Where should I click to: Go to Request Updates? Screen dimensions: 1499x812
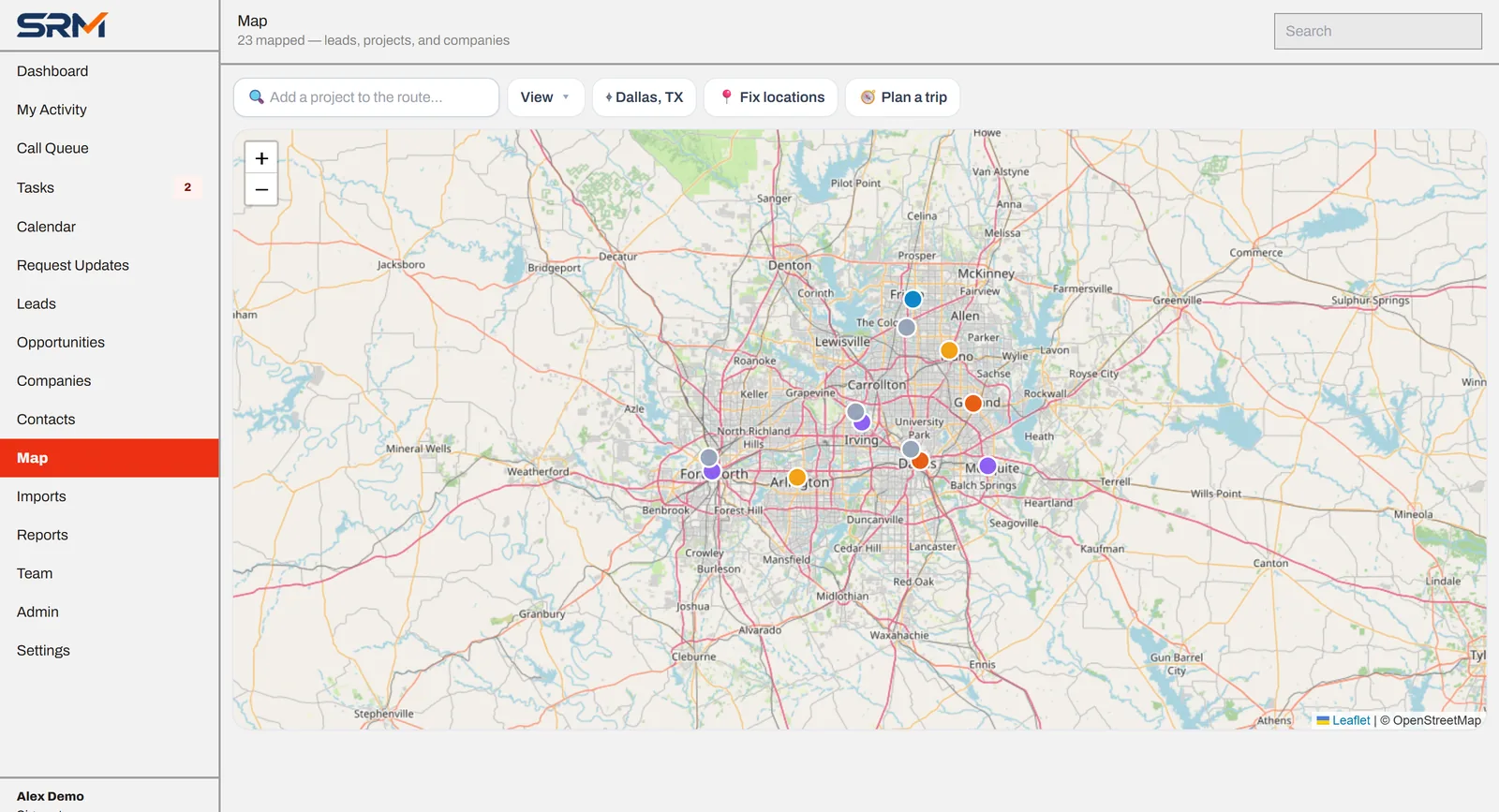pos(110,265)
